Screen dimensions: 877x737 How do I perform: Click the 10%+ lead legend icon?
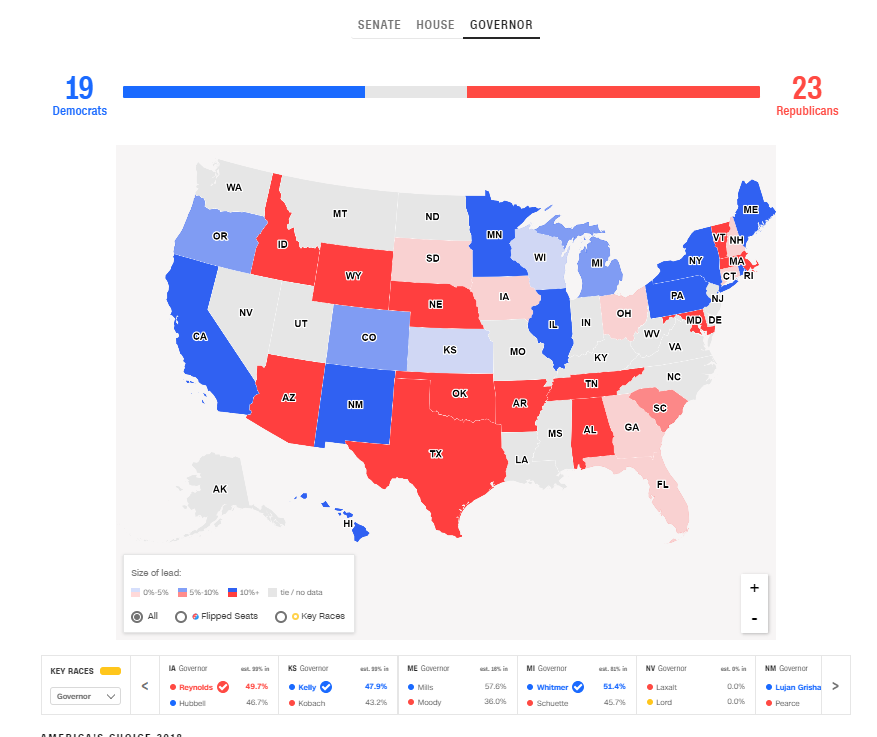pyautogui.click(x=232, y=592)
